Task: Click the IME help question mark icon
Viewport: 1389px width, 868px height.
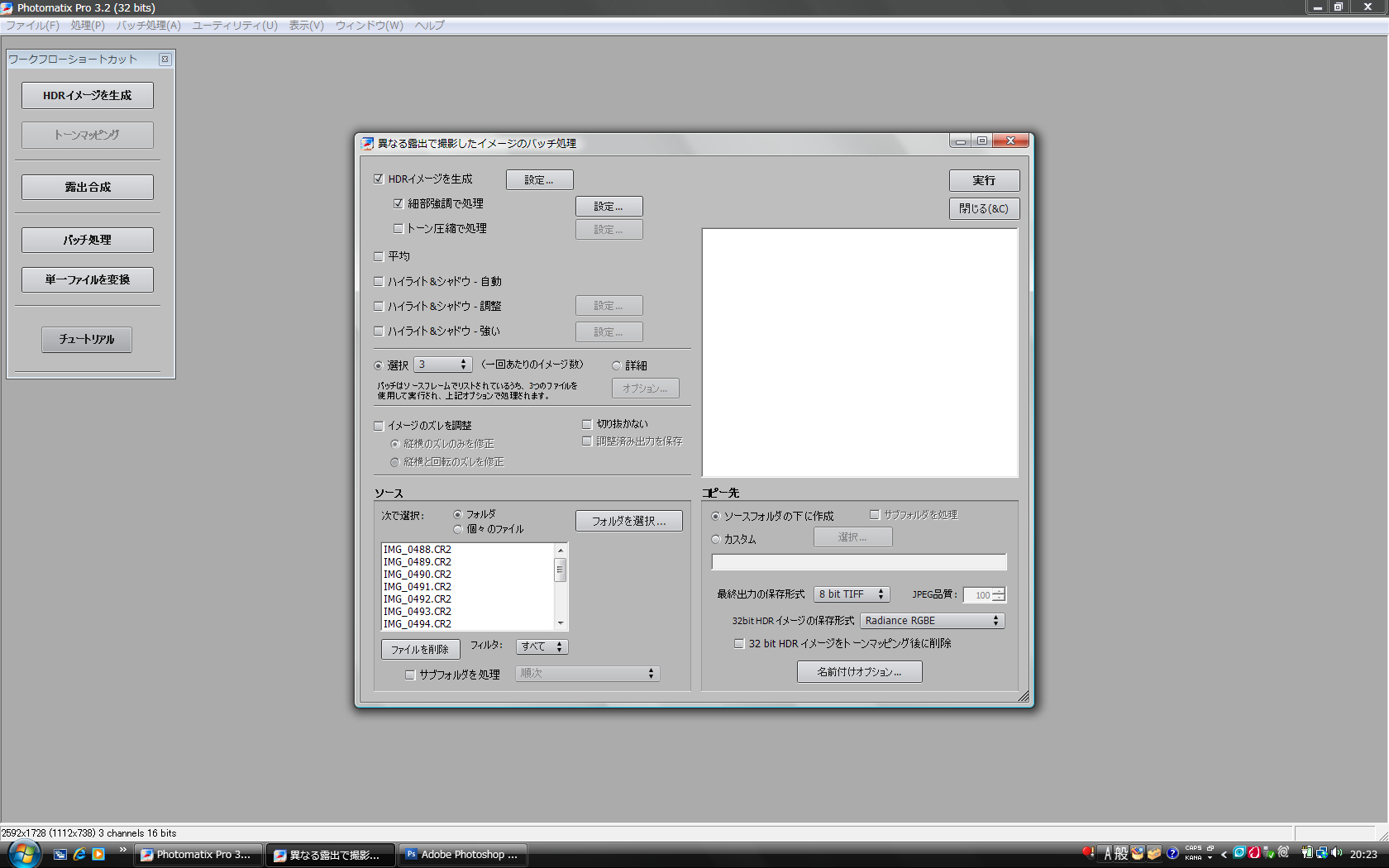Action: point(1172,854)
